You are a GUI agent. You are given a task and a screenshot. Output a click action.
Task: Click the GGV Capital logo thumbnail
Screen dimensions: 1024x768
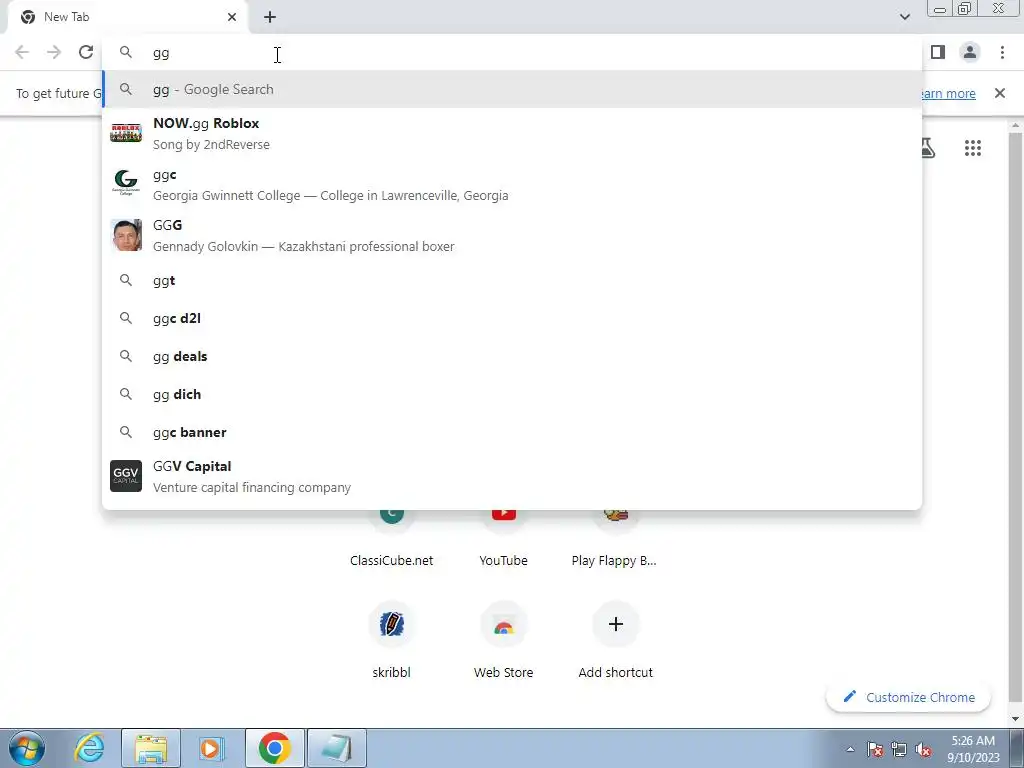(126, 476)
